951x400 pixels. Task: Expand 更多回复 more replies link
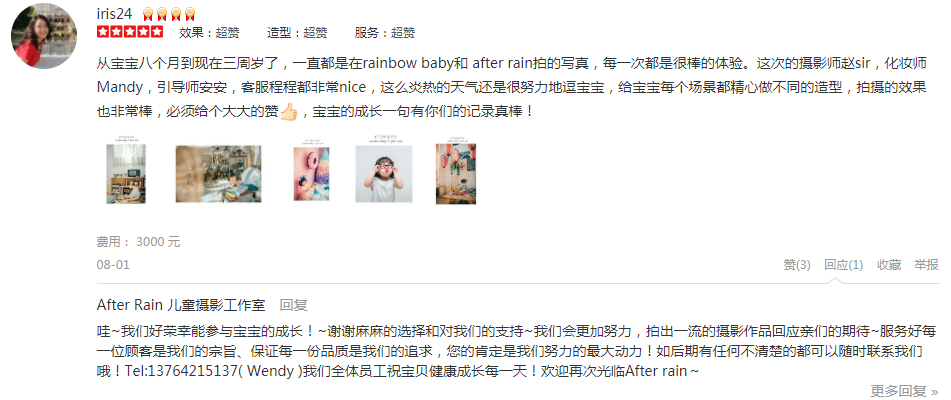click(x=904, y=391)
